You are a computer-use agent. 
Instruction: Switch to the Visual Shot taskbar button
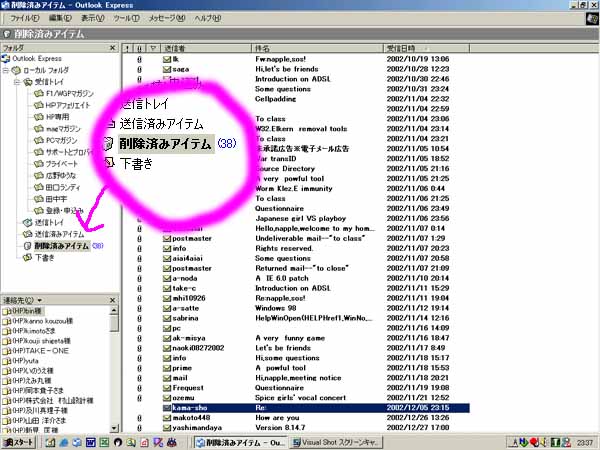[x=335, y=443]
